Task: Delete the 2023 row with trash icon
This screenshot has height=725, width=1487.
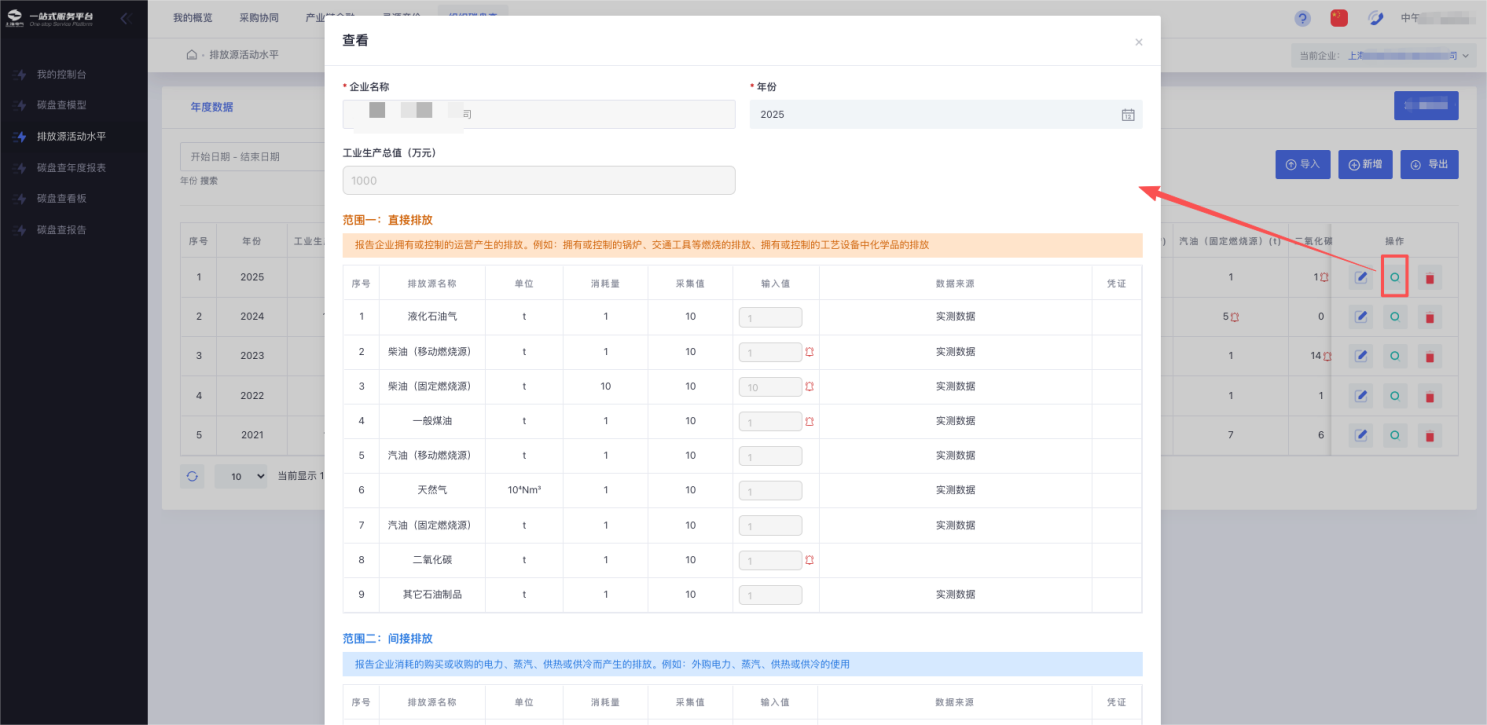Action: tap(1429, 356)
